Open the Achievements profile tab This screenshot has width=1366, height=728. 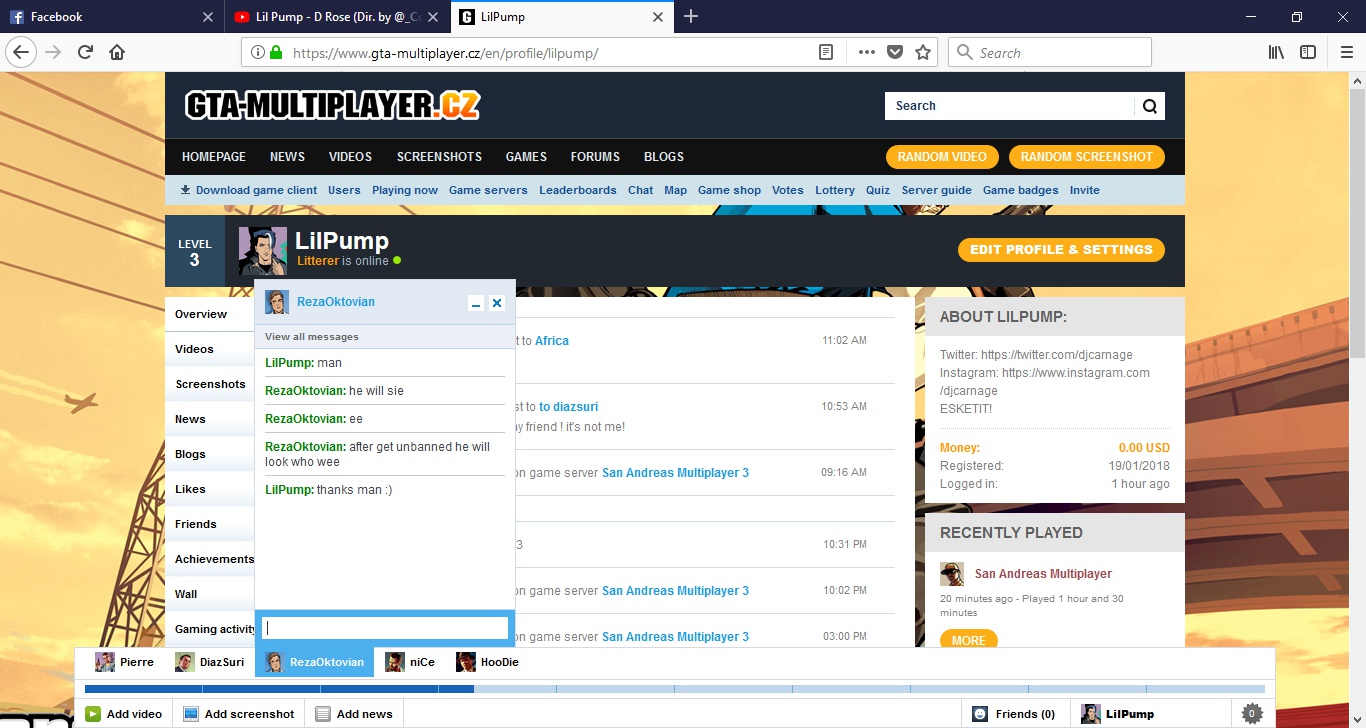pyautogui.click(x=214, y=559)
